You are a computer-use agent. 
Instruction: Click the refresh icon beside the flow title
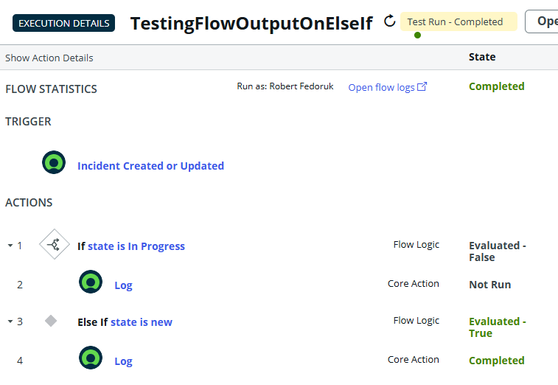(x=390, y=21)
